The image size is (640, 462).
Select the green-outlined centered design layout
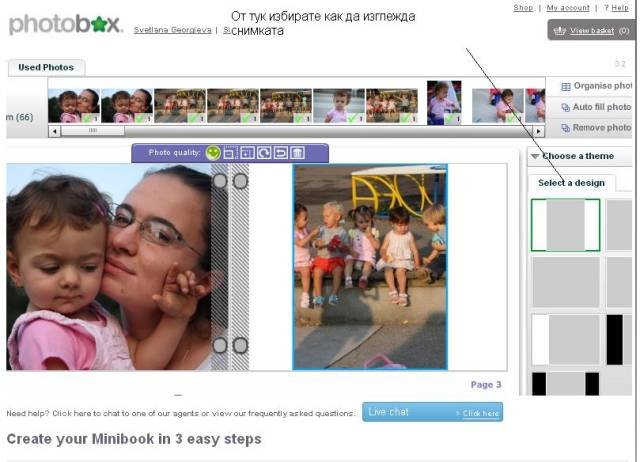(565, 225)
